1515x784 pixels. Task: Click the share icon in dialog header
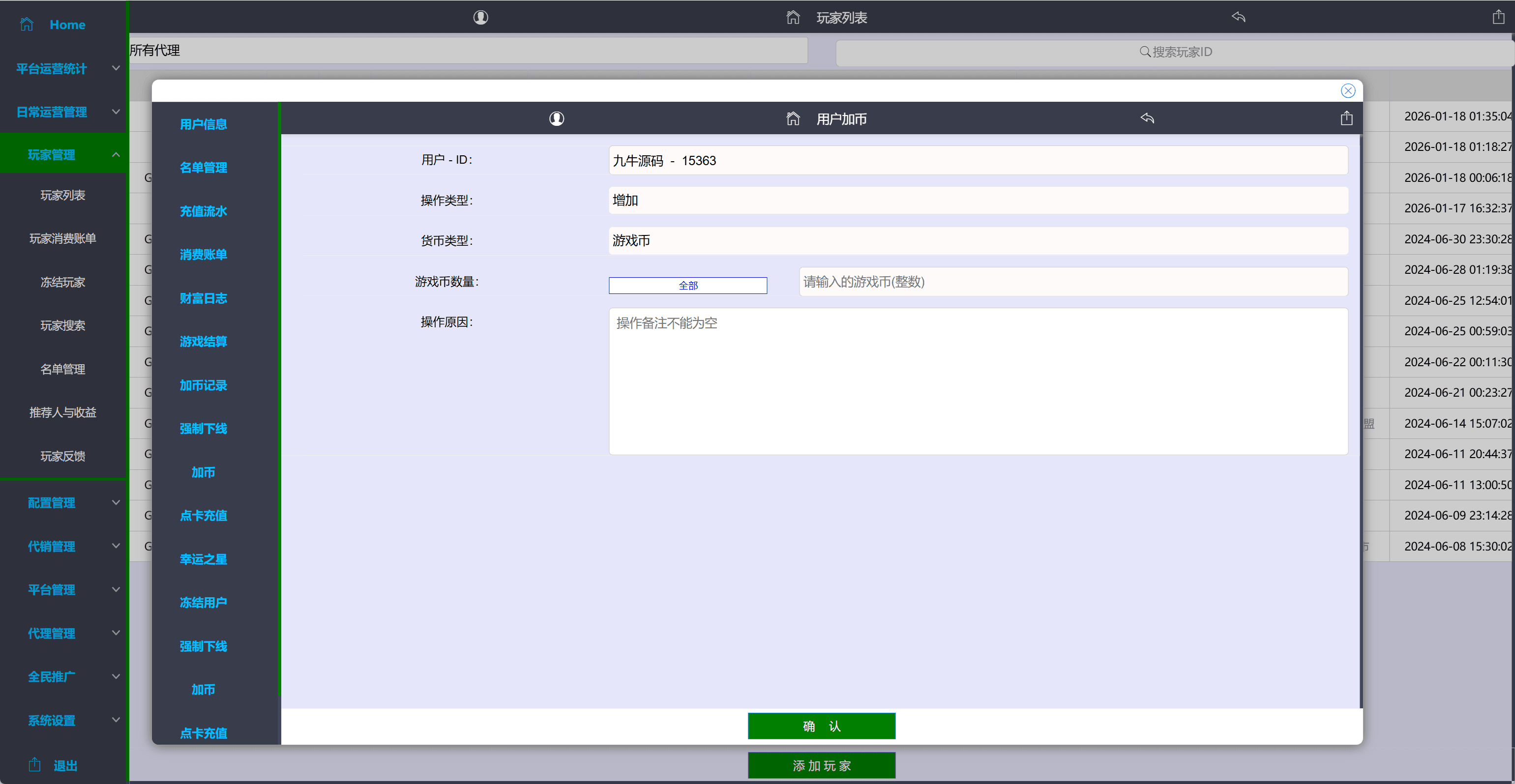(x=1346, y=118)
